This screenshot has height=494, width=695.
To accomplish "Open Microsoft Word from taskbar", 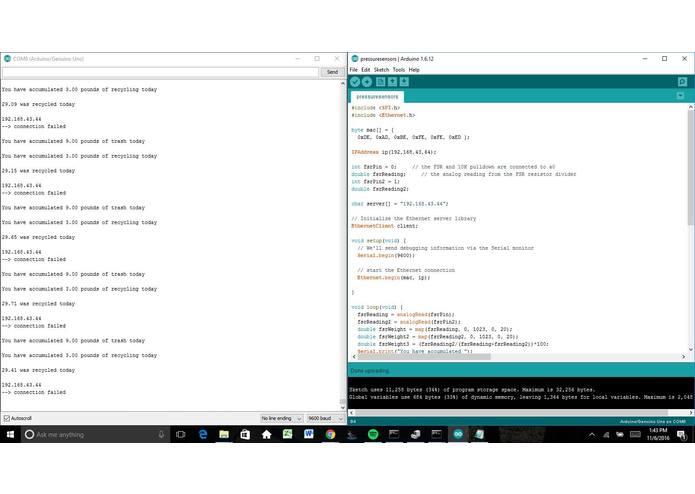I will [309, 435].
